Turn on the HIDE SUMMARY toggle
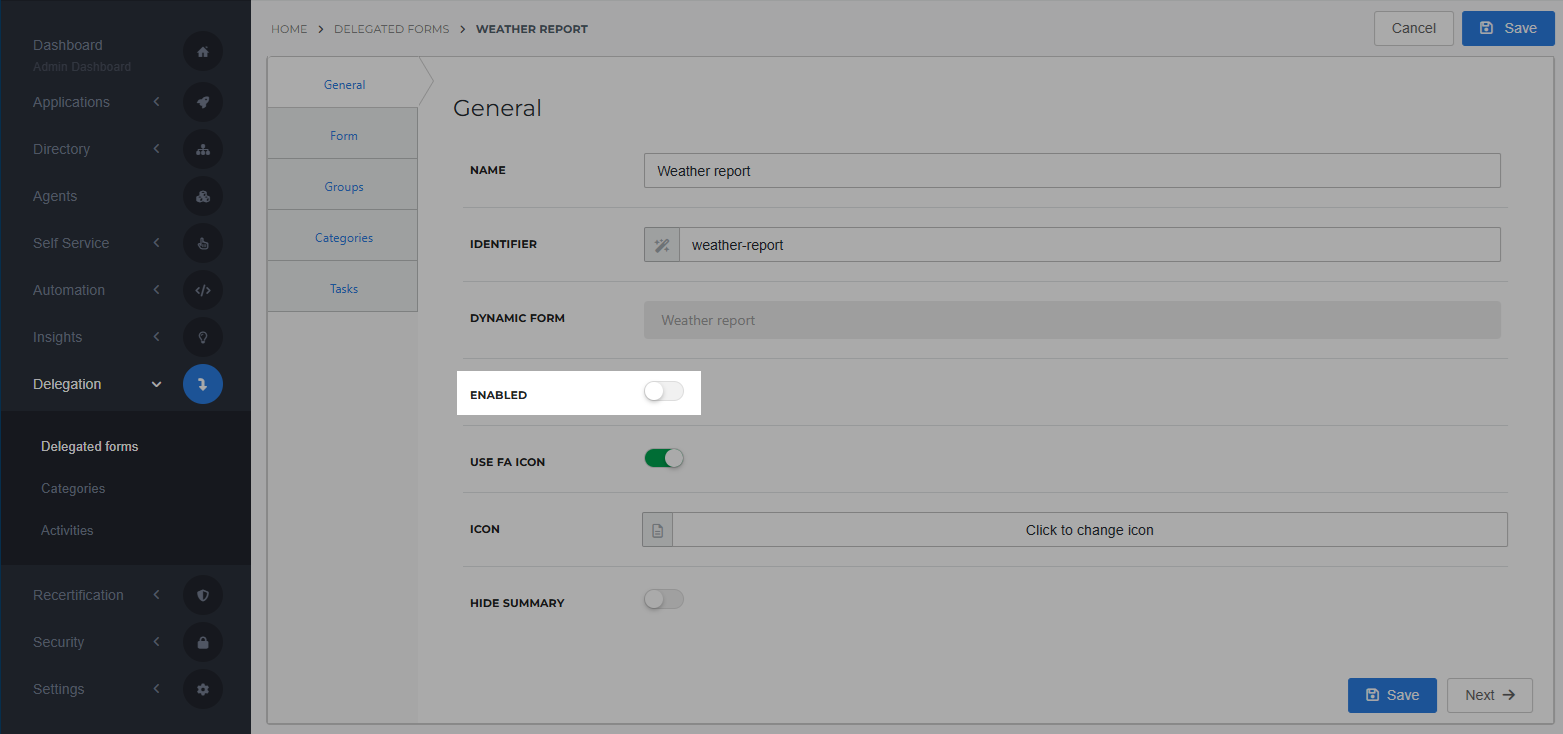The width and height of the screenshot is (1563, 734). pyautogui.click(x=663, y=599)
